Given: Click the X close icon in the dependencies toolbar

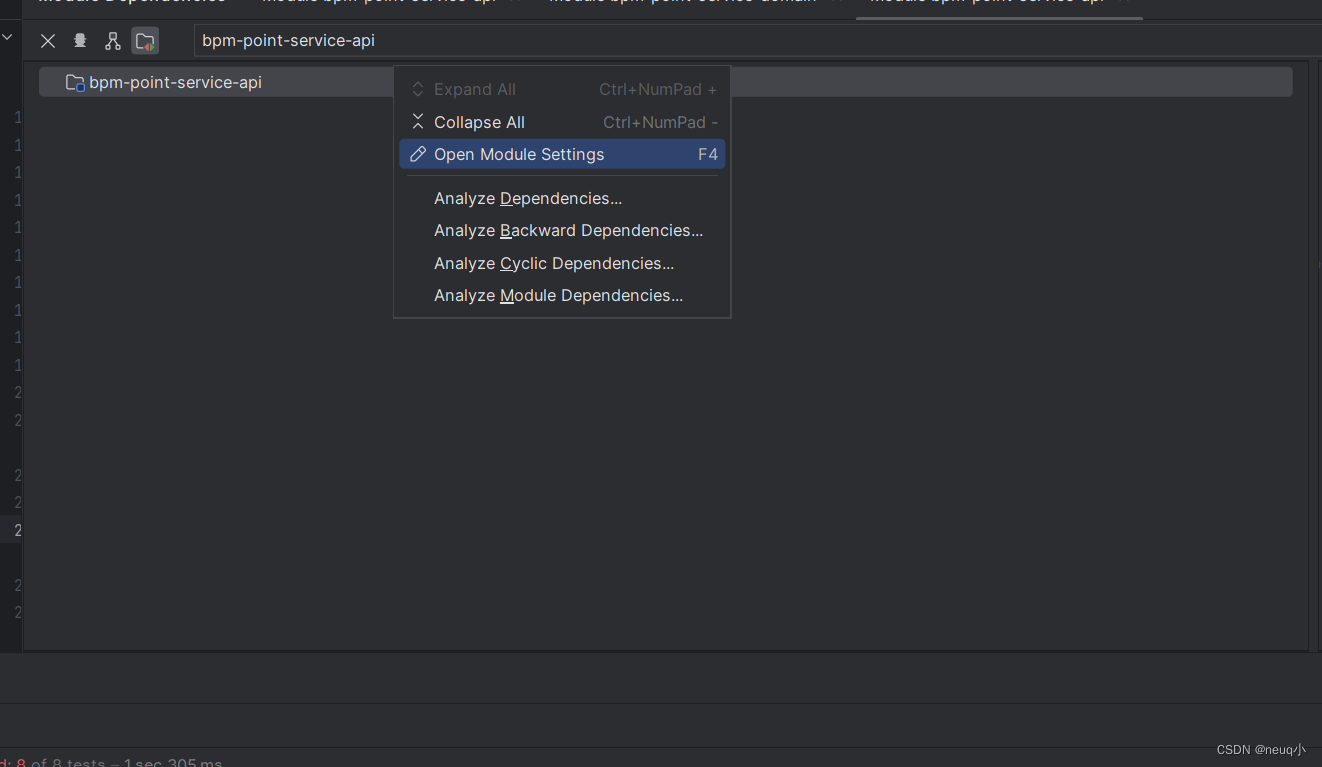Looking at the screenshot, I should [48, 41].
